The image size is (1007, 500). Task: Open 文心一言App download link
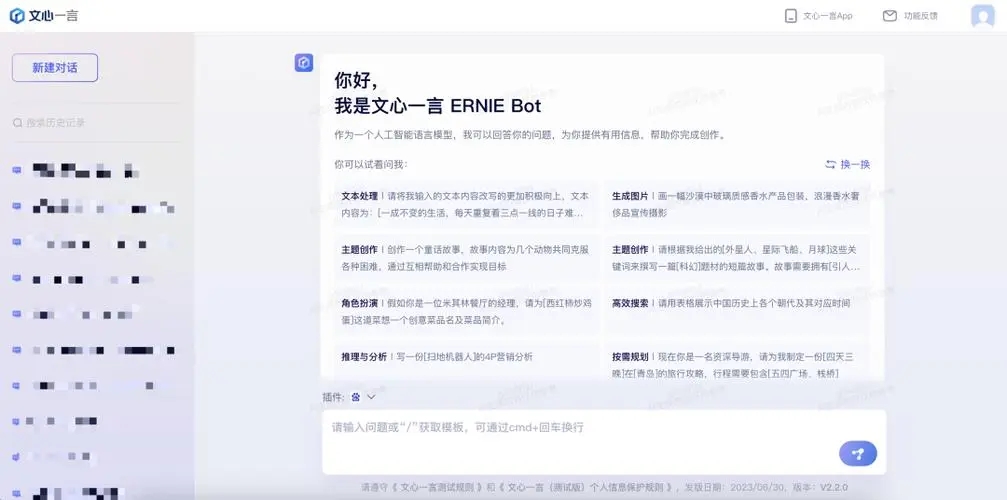pos(819,16)
